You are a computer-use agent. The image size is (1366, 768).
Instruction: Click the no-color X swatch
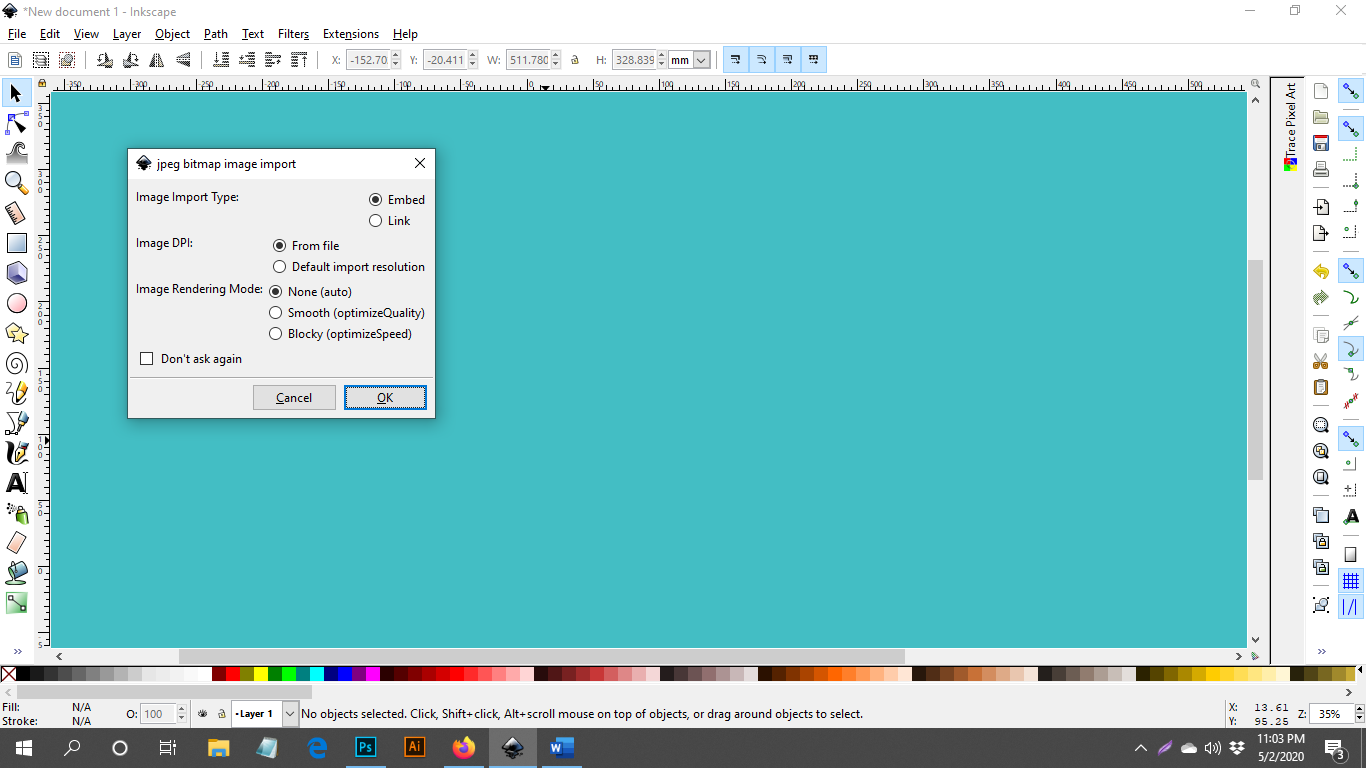[x=8, y=674]
